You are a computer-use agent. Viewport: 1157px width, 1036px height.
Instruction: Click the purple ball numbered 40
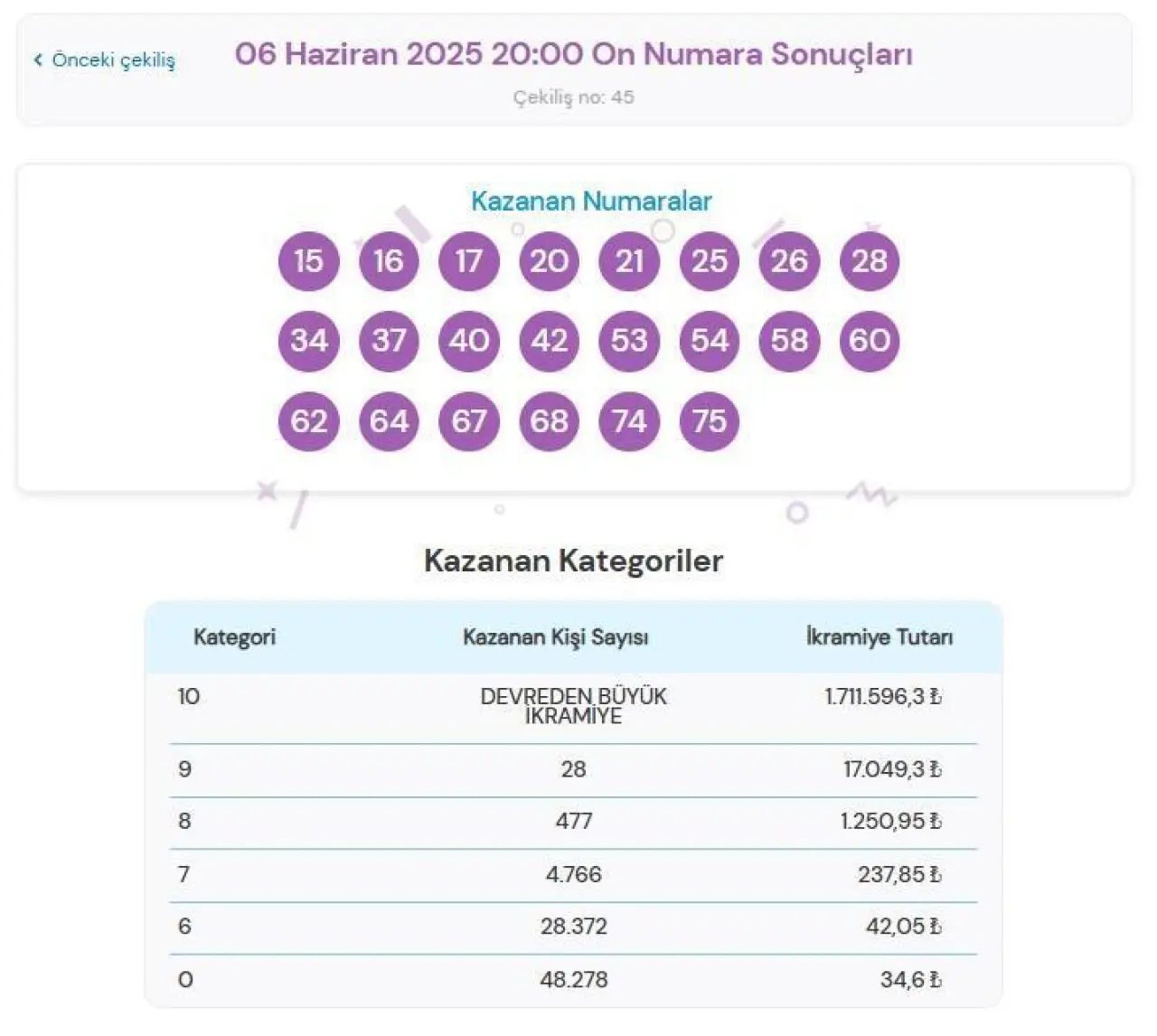pyautogui.click(x=469, y=341)
